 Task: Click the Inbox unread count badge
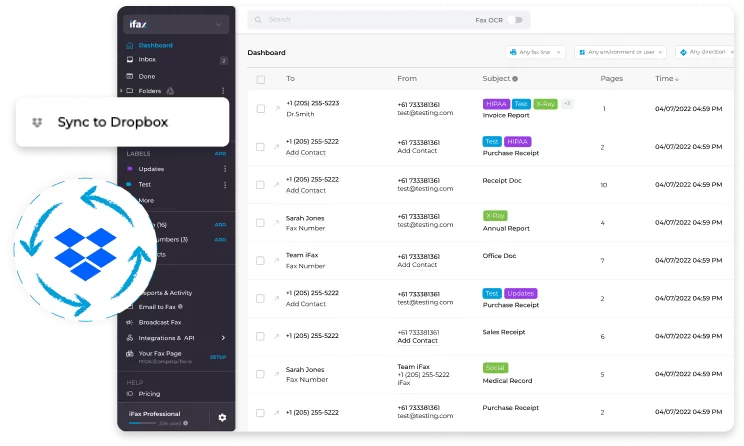tap(223, 61)
